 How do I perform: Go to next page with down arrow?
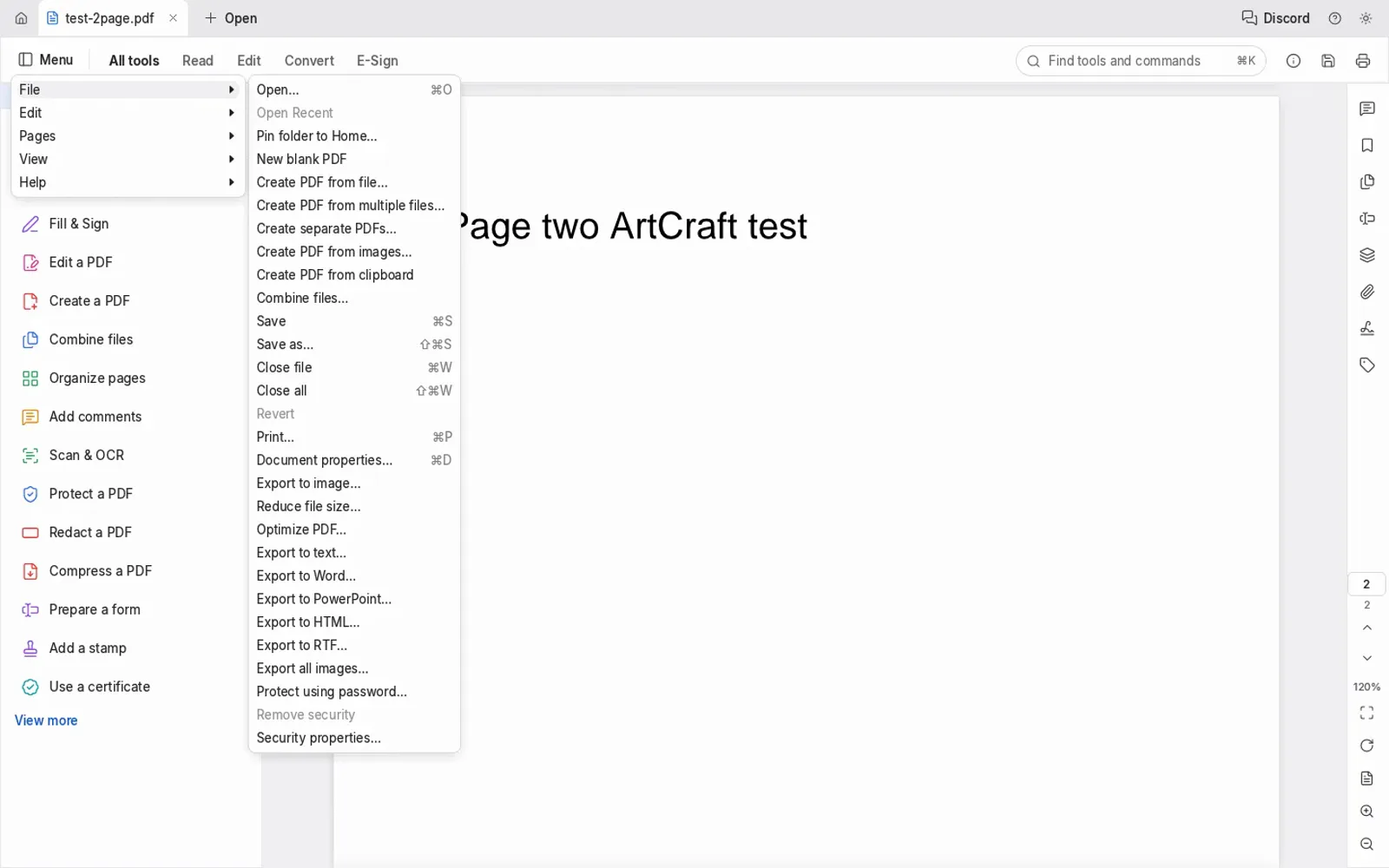point(1366,658)
